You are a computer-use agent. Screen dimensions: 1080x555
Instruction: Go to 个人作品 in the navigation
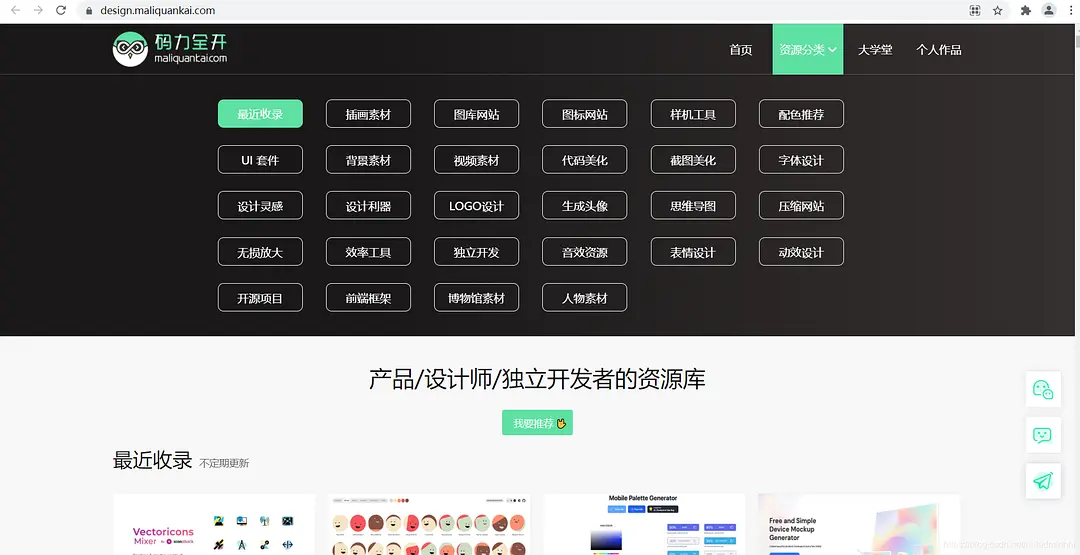coord(939,49)
